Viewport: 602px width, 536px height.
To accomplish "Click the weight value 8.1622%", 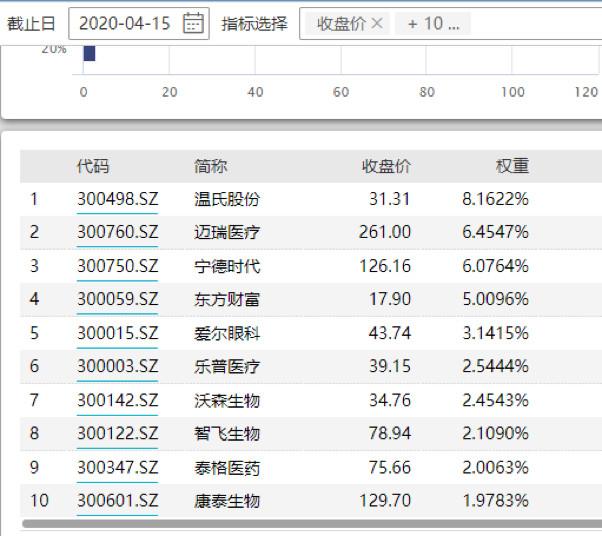I will coord(495,199).
